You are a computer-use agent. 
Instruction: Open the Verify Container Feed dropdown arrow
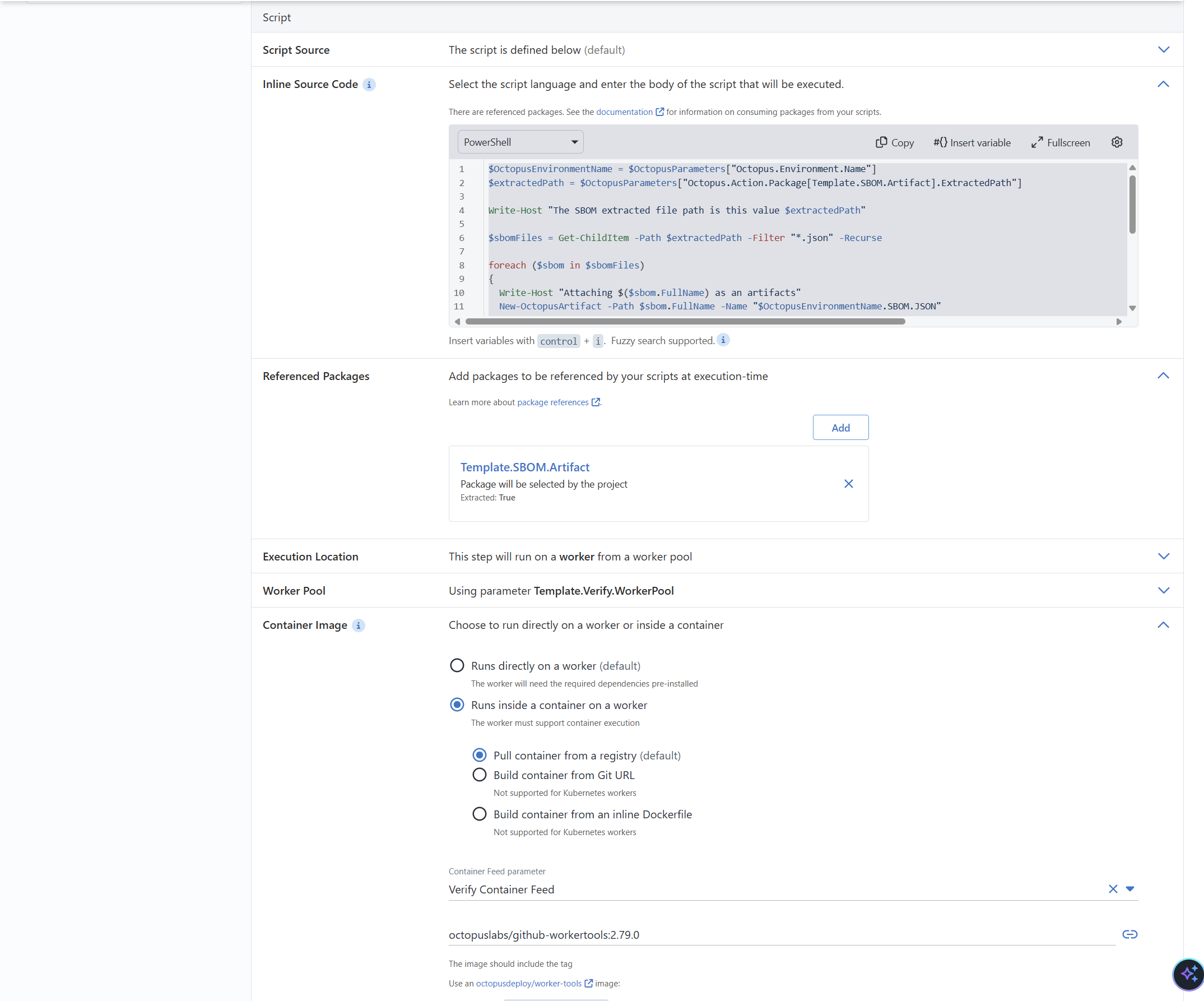[1130, 888]
